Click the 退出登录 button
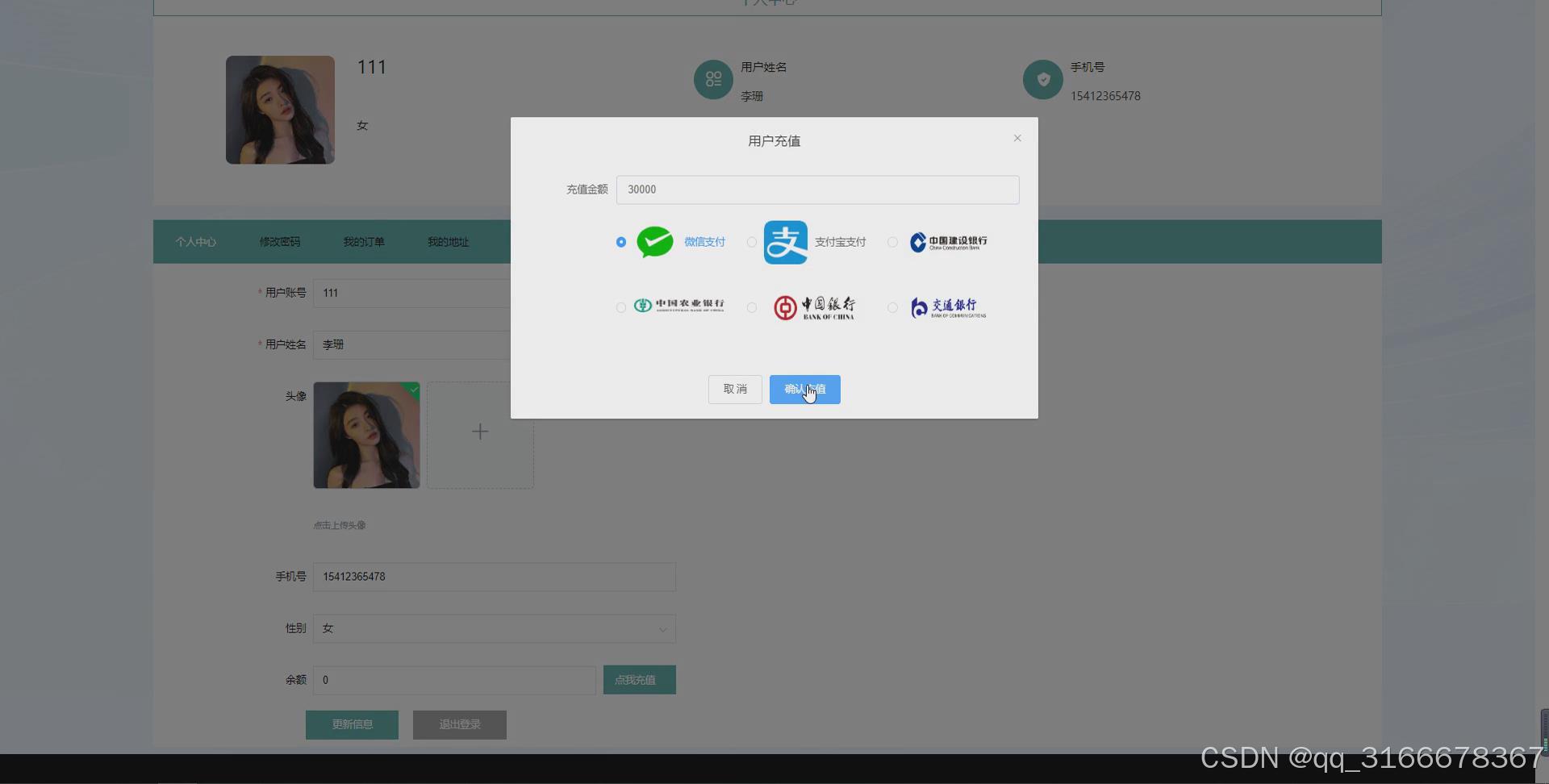1549x784 pixels. 460,724
